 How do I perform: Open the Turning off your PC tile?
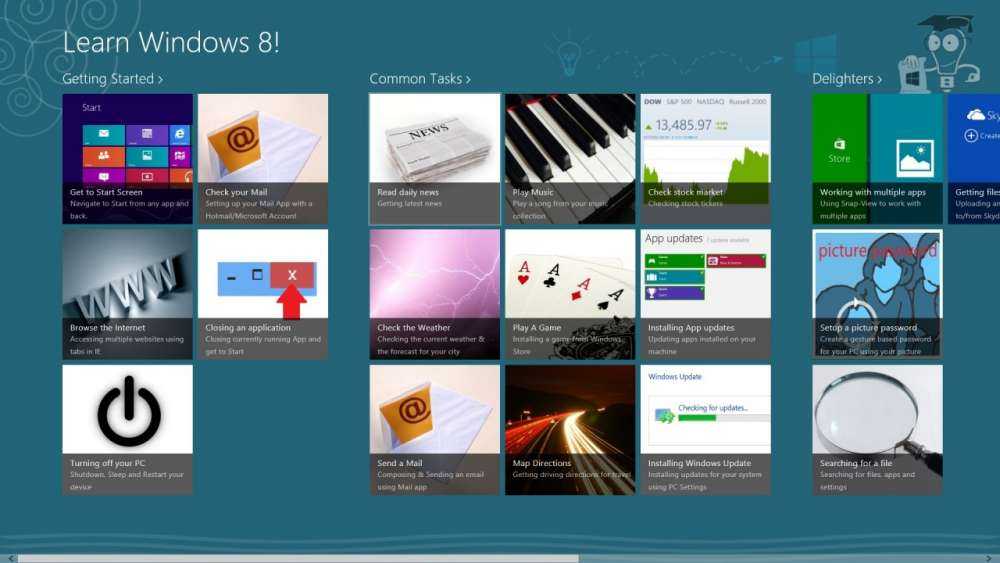tap(128, 430)
